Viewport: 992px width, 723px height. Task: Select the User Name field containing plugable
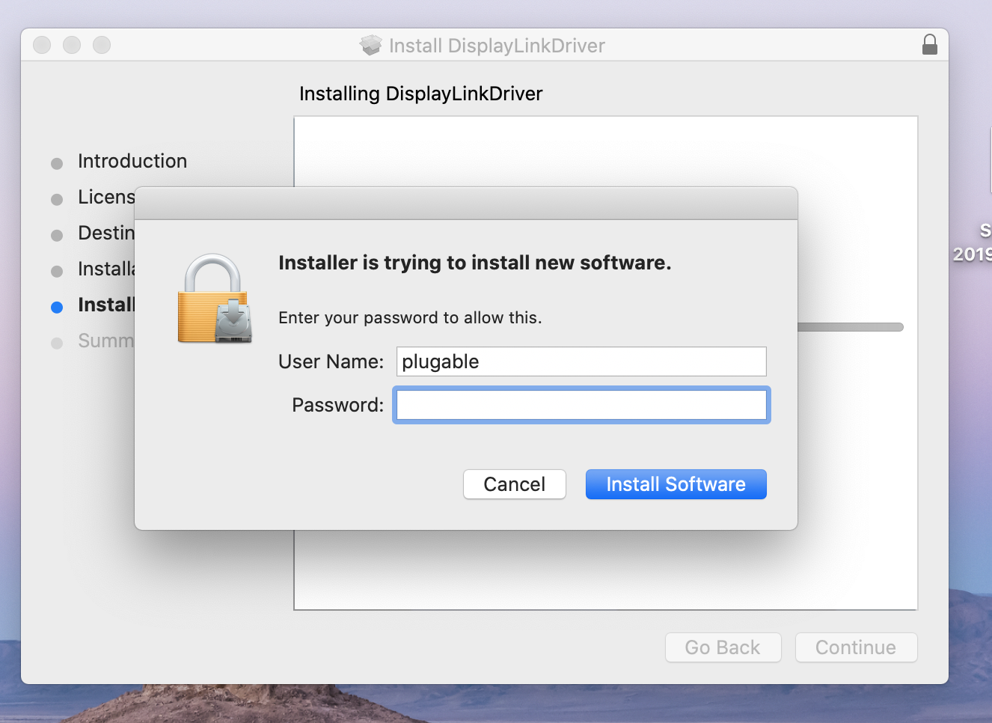(581, 361)
